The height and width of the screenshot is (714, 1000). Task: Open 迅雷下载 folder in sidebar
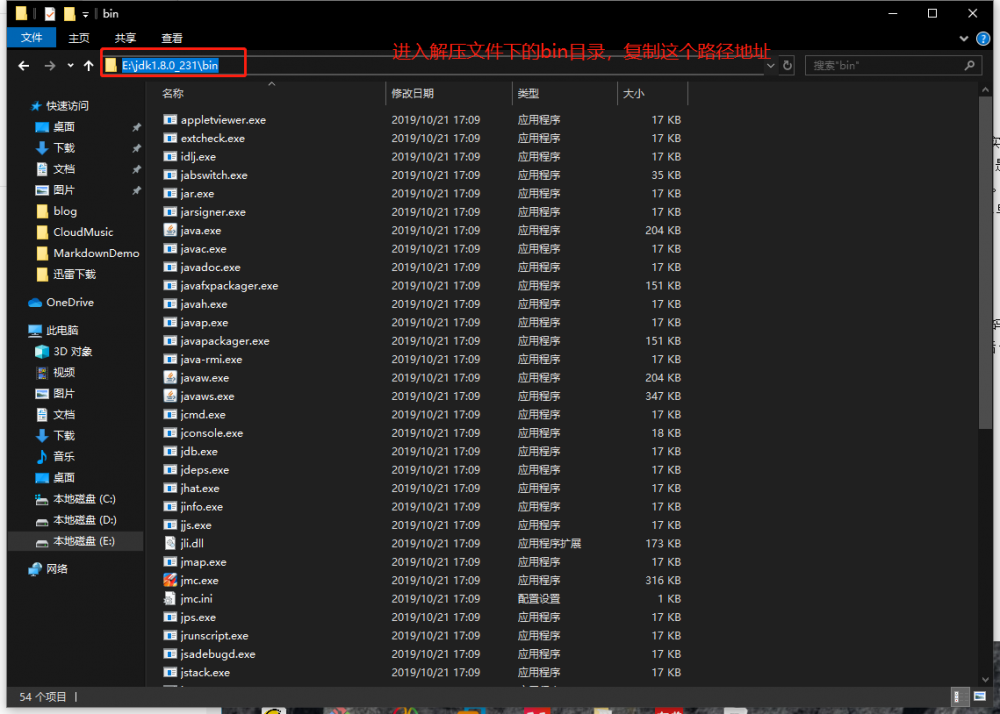pyautogui.click(x=74, y=274)
